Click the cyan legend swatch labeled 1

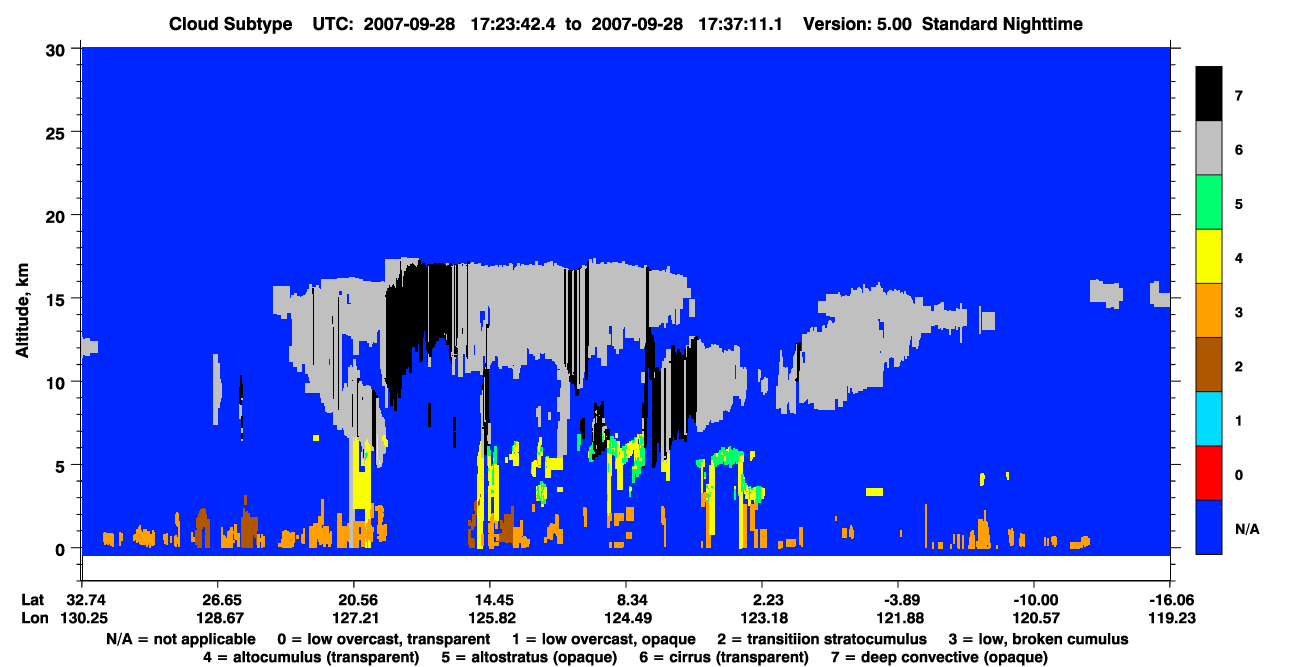coord(1209,419)
